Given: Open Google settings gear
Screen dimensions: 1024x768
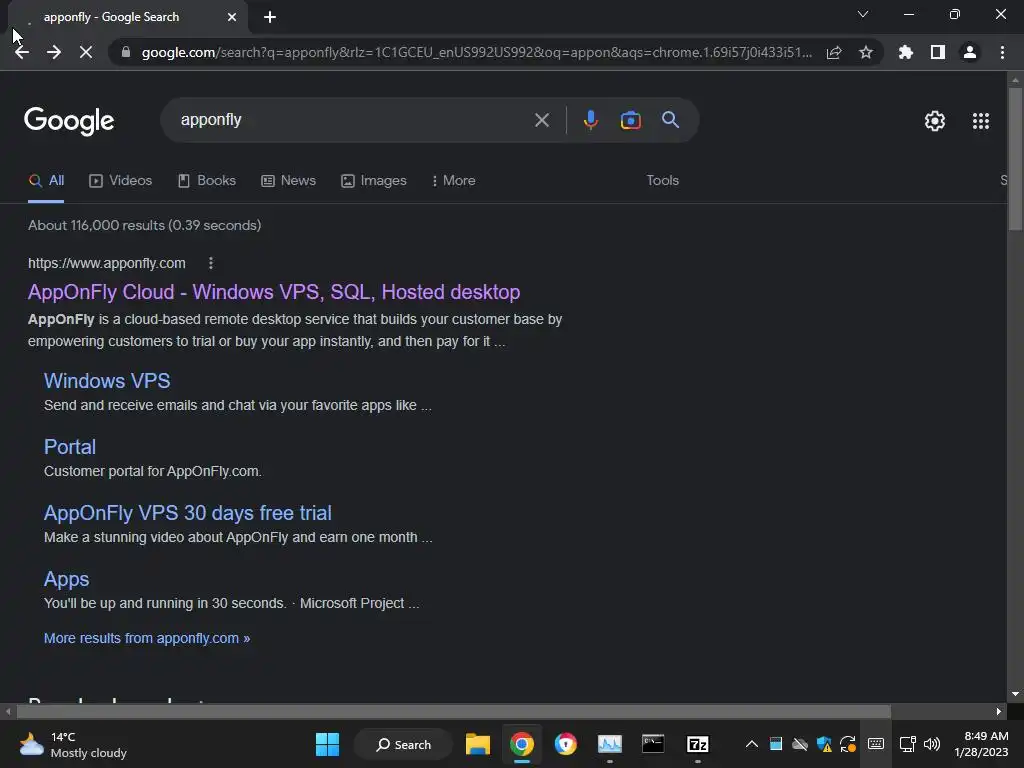Looking at the screenshot, I should (x=935, y=121).
